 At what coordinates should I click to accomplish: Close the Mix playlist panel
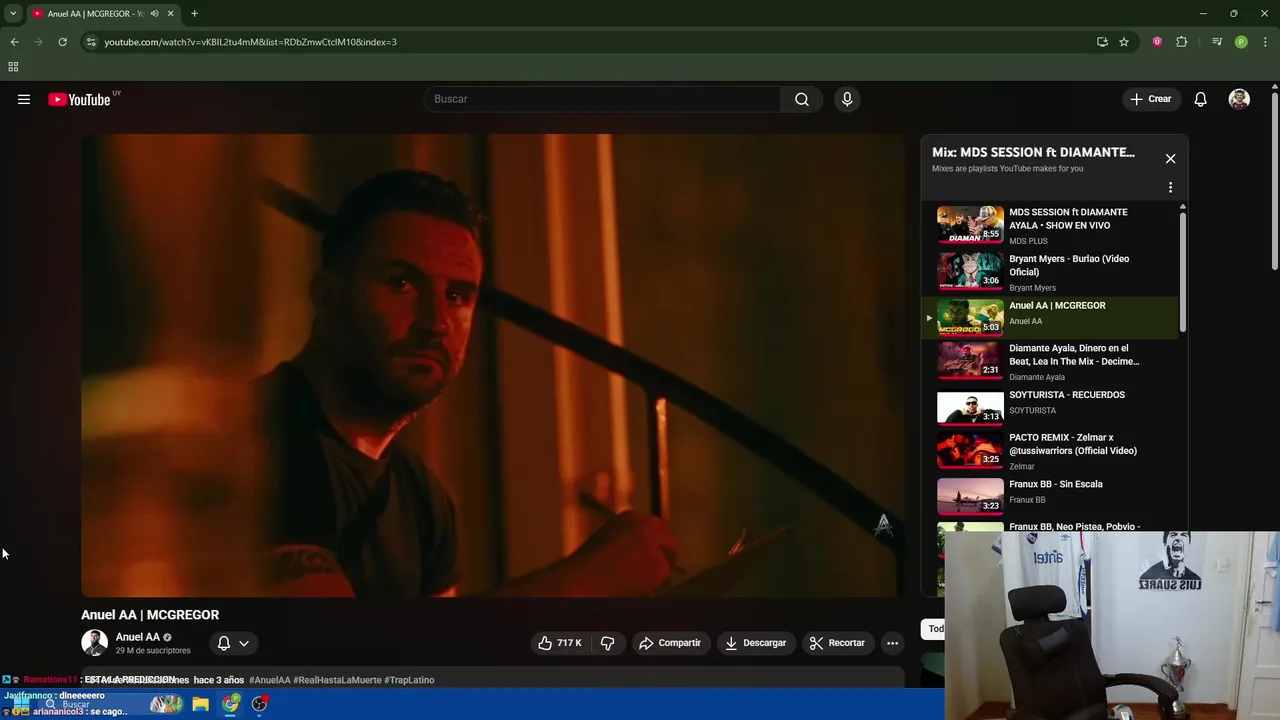[1170, 158]
